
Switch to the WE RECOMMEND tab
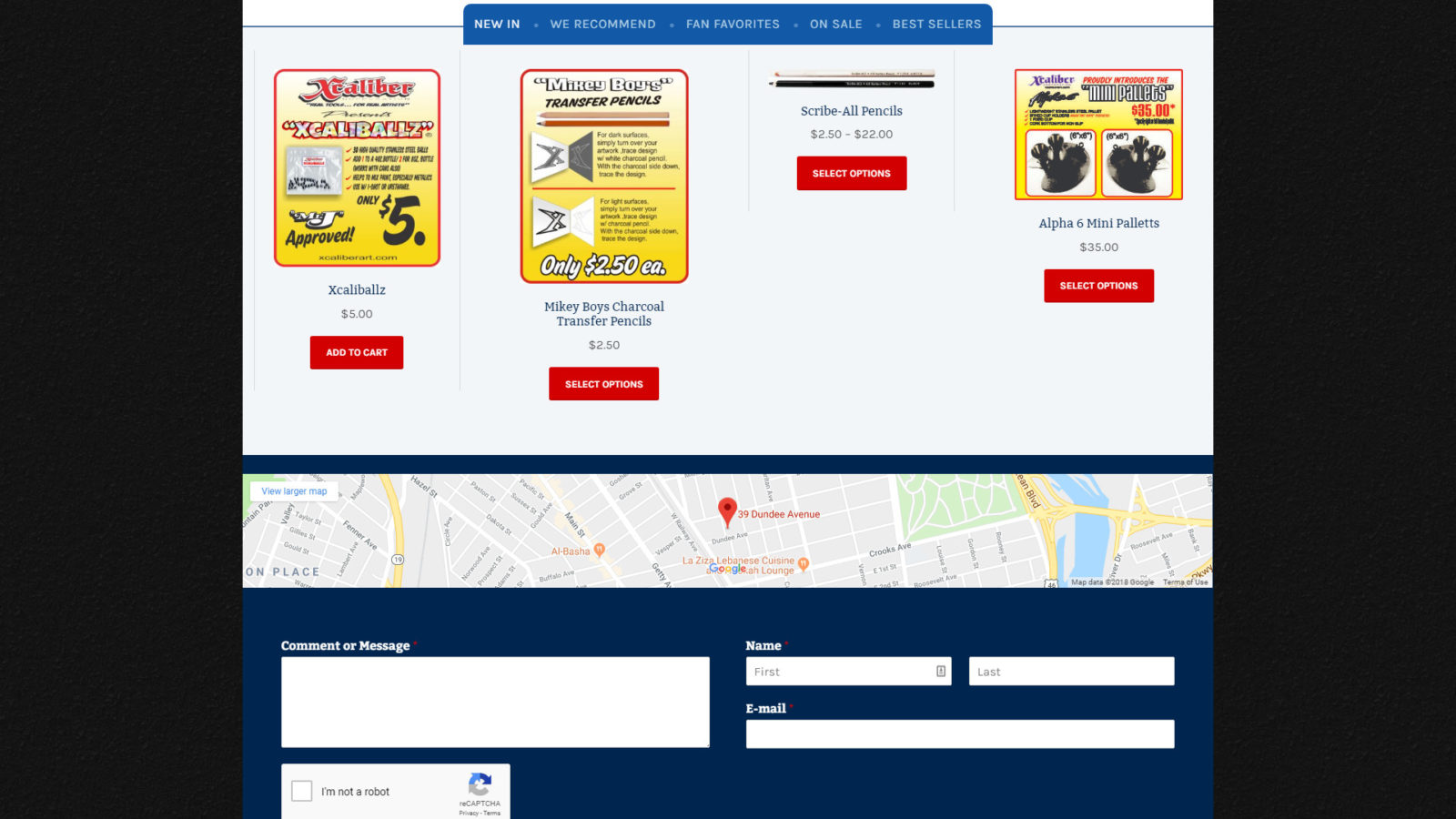click(602, 25)
